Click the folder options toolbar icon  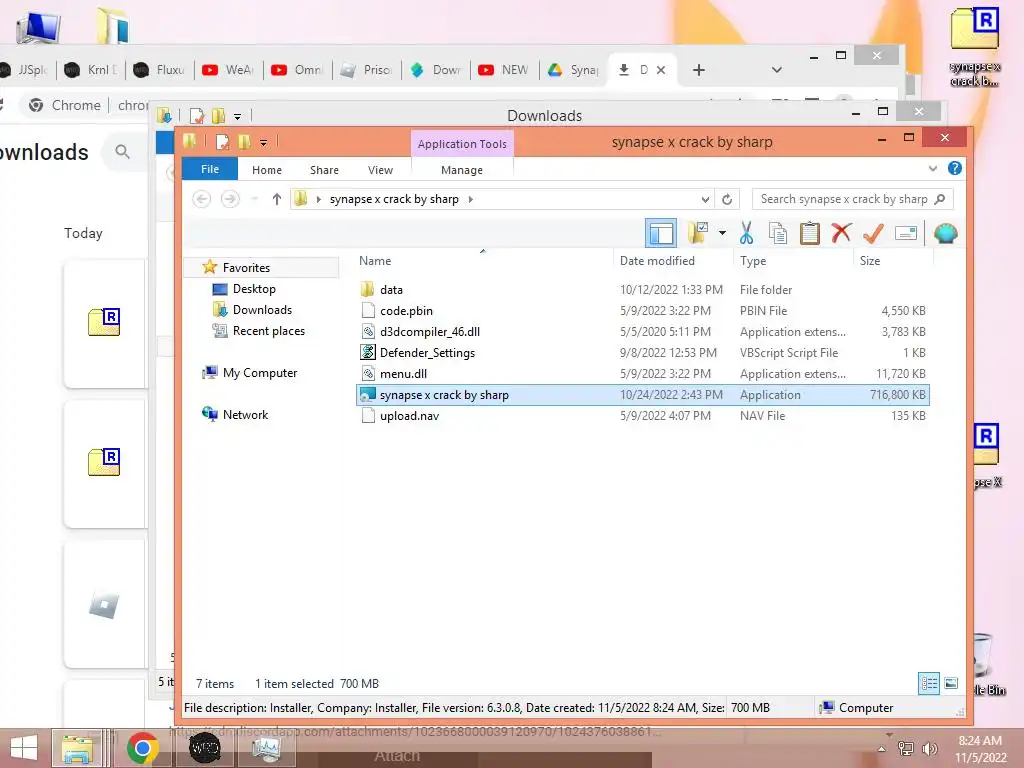[697, 232]
